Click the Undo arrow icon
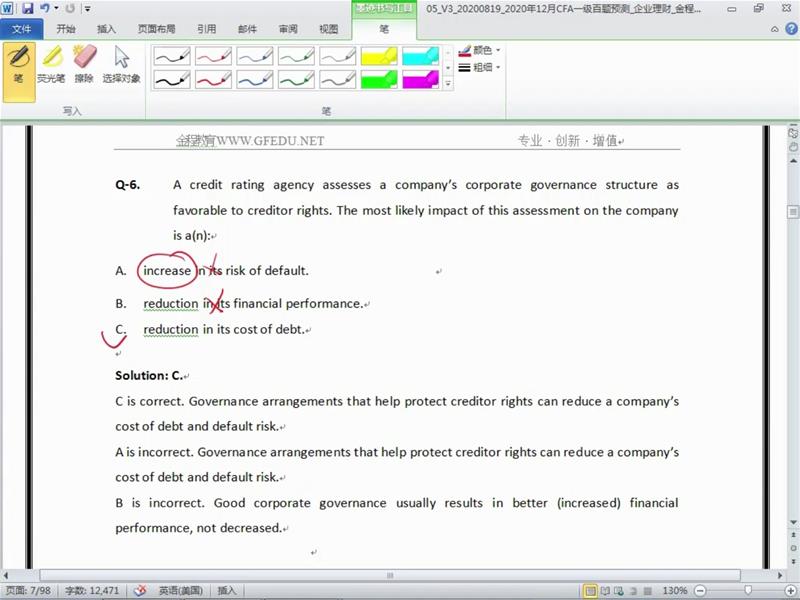The width and height of the screenshot is (800, 600). 45,8
